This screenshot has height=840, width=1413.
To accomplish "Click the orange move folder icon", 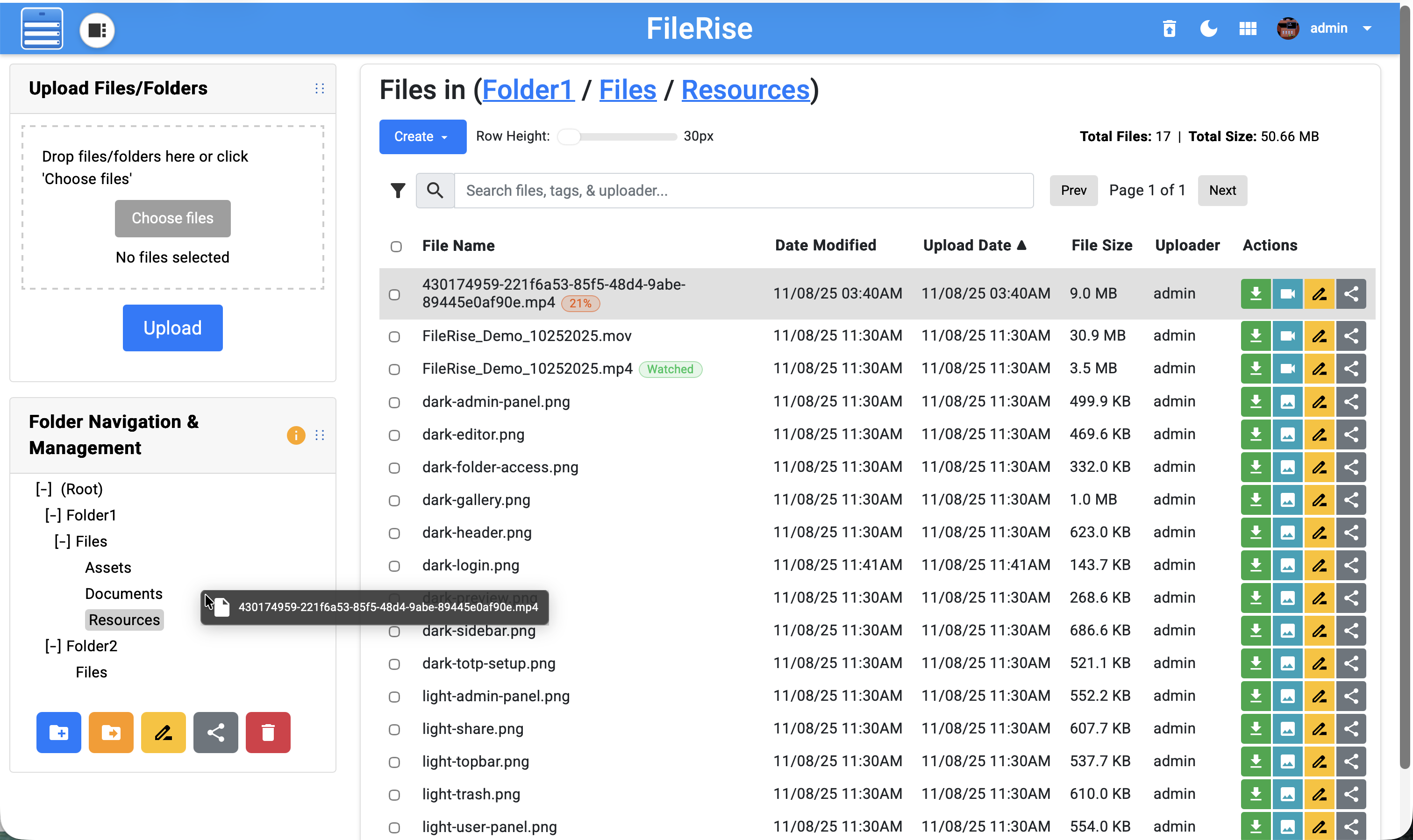I will pyautogui.click(x=111, y=733).
